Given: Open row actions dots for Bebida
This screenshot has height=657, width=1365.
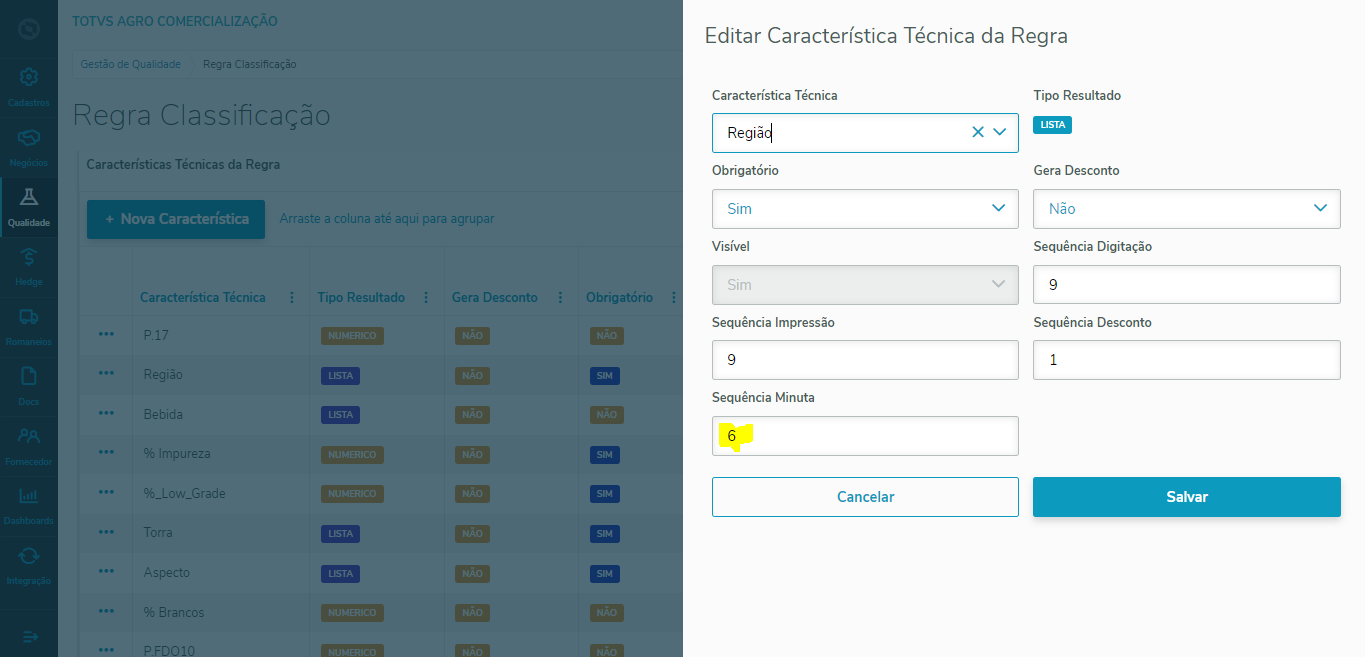Looking at the screenshot, I should pos(106,413).
